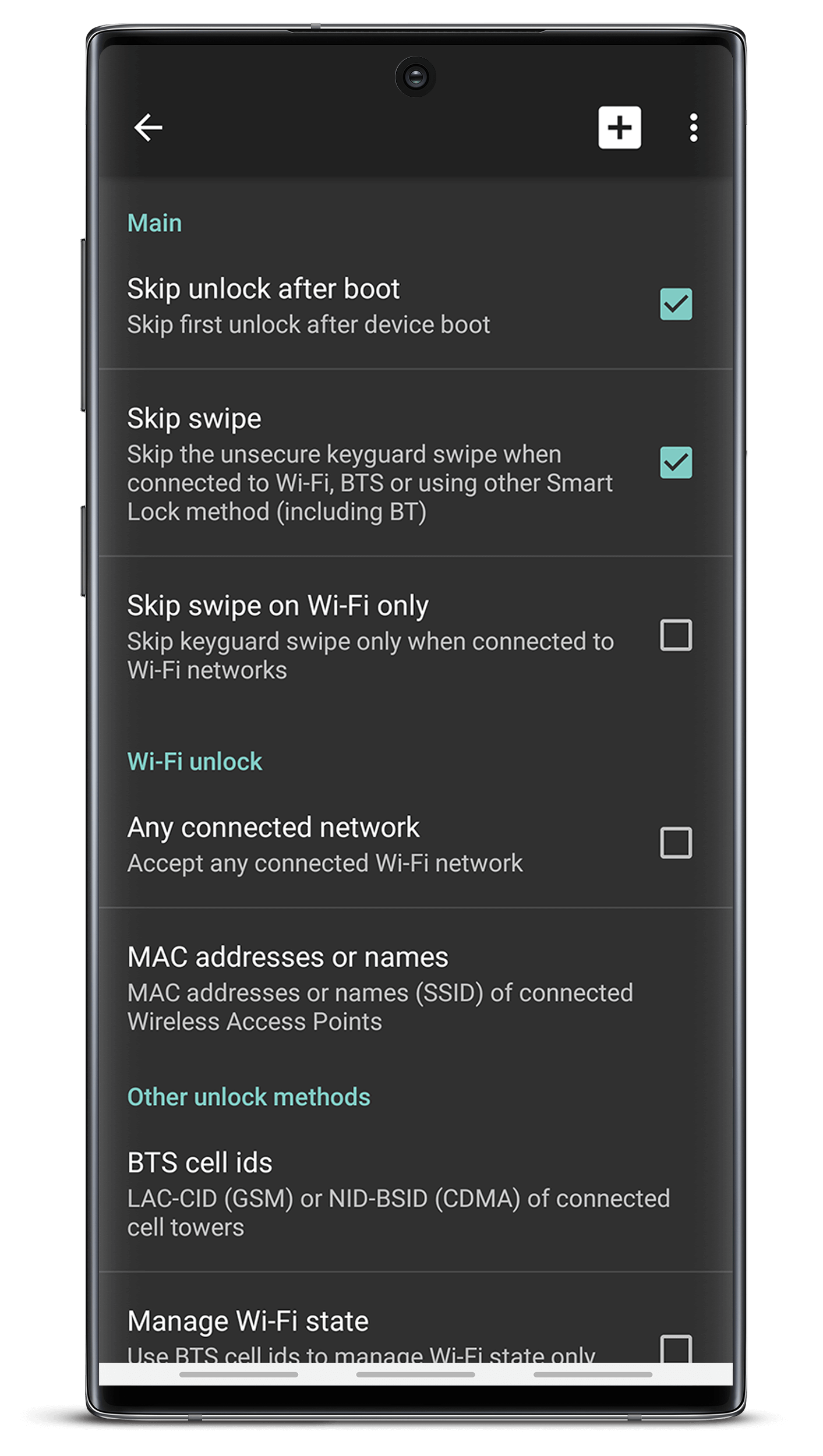Tap the Manage Wi-Fi state title
823x1456 pixels.
point(248,1321)
